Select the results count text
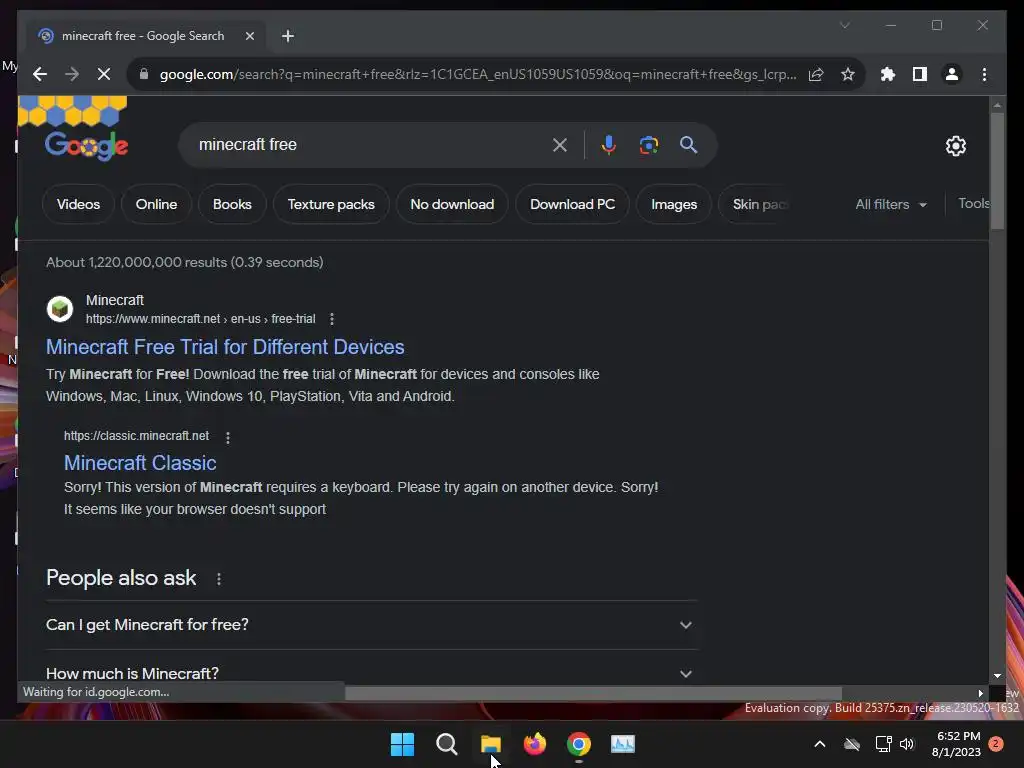1024x768 pixels. pyautogui.click(x=185, y=263)
